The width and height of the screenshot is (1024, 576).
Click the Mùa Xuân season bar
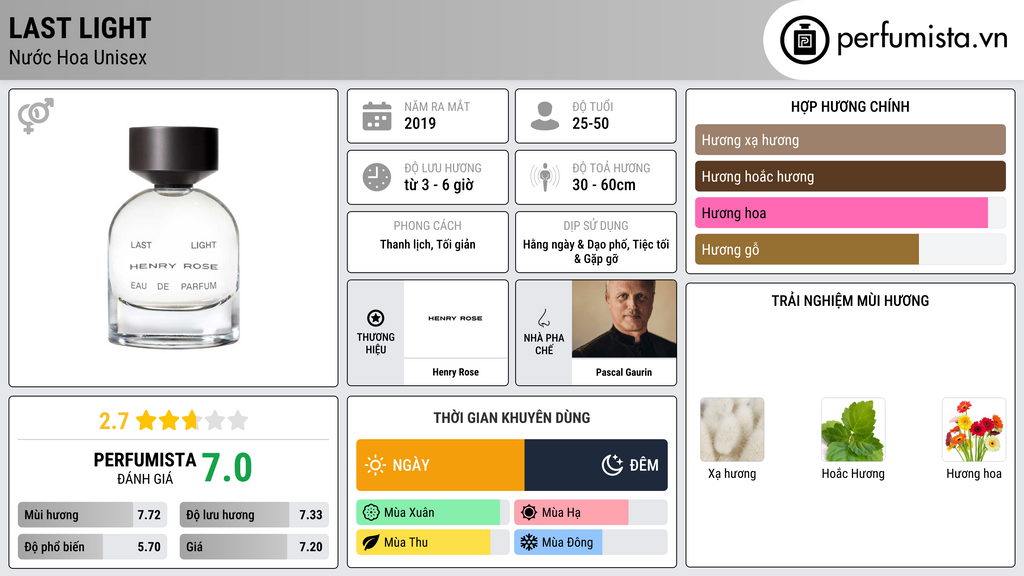433,513
